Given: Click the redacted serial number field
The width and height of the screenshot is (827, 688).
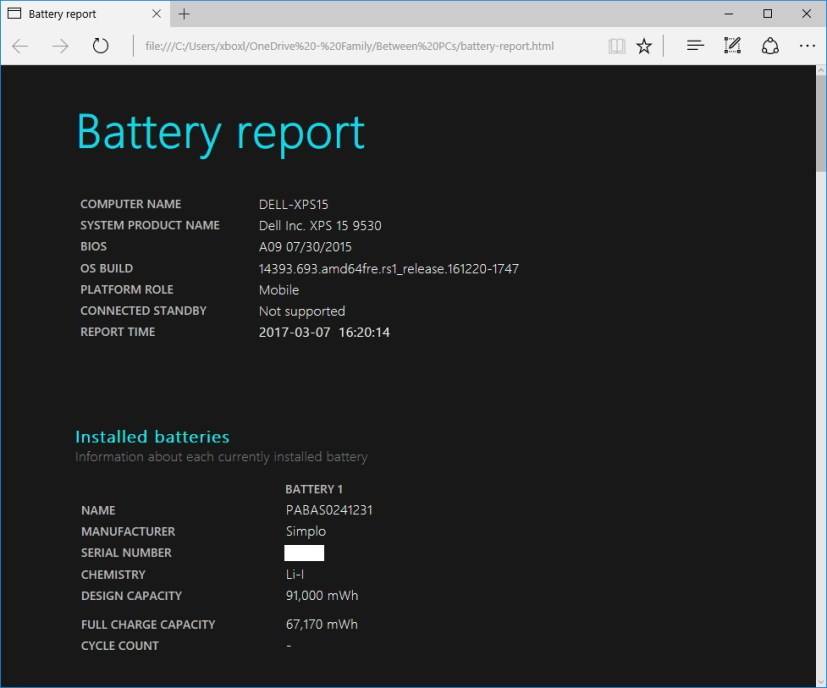Looking at the screenshot, I should (x=302, y=552).
